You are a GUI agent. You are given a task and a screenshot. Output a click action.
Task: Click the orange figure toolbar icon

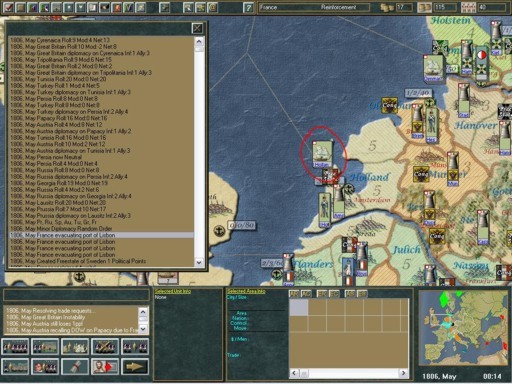click(117, 7)
